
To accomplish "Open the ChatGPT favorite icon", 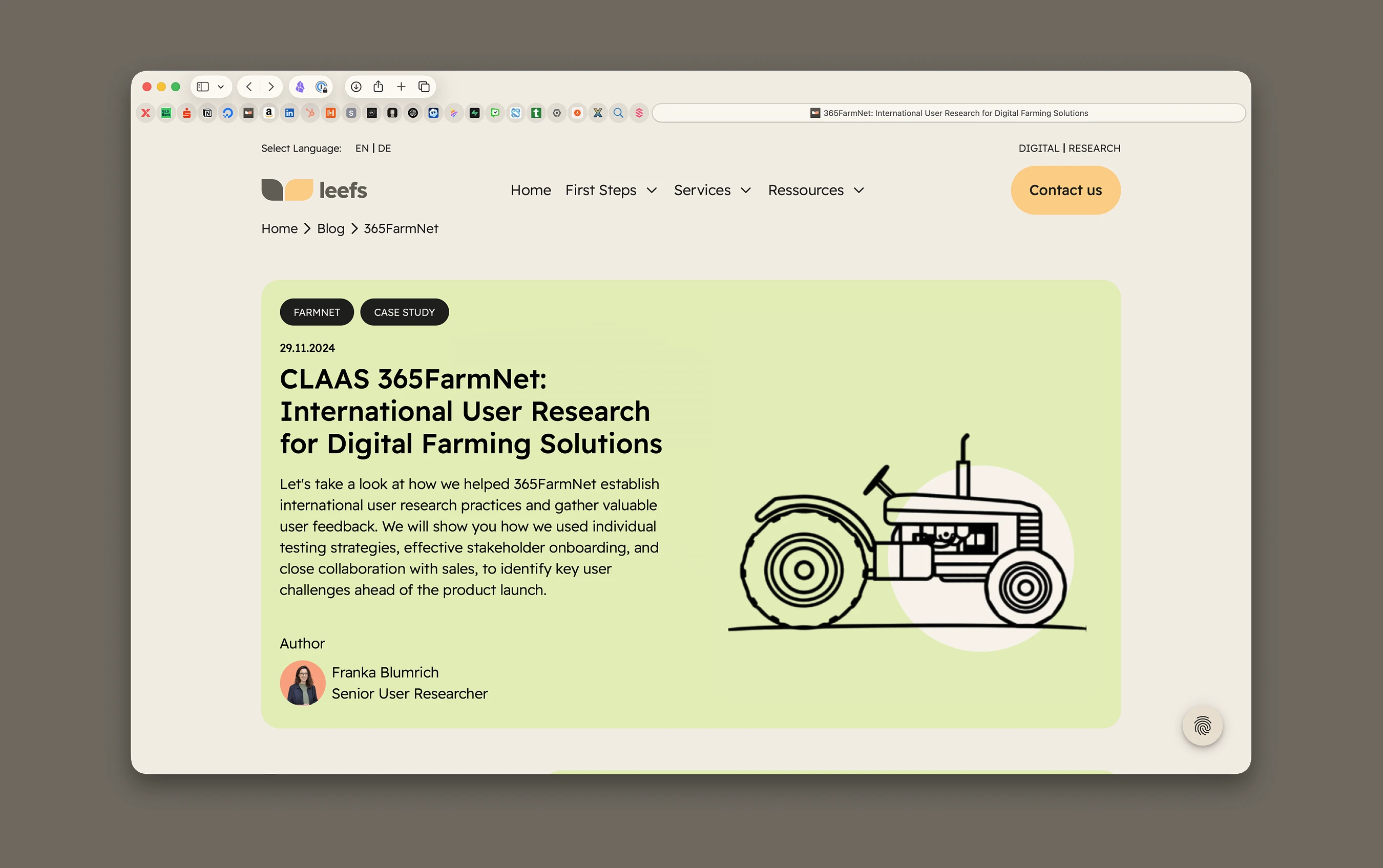I will click(x=413, y=113).
